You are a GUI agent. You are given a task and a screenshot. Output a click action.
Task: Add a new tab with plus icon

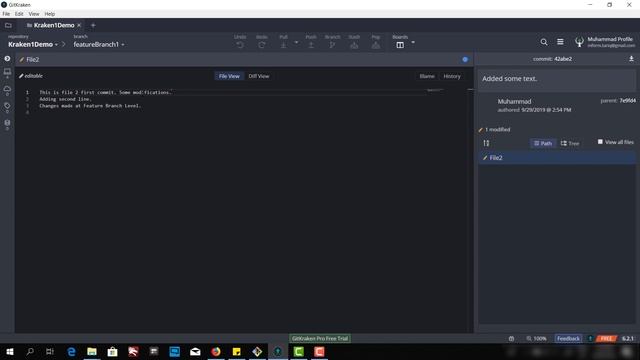tap(93, 25)
